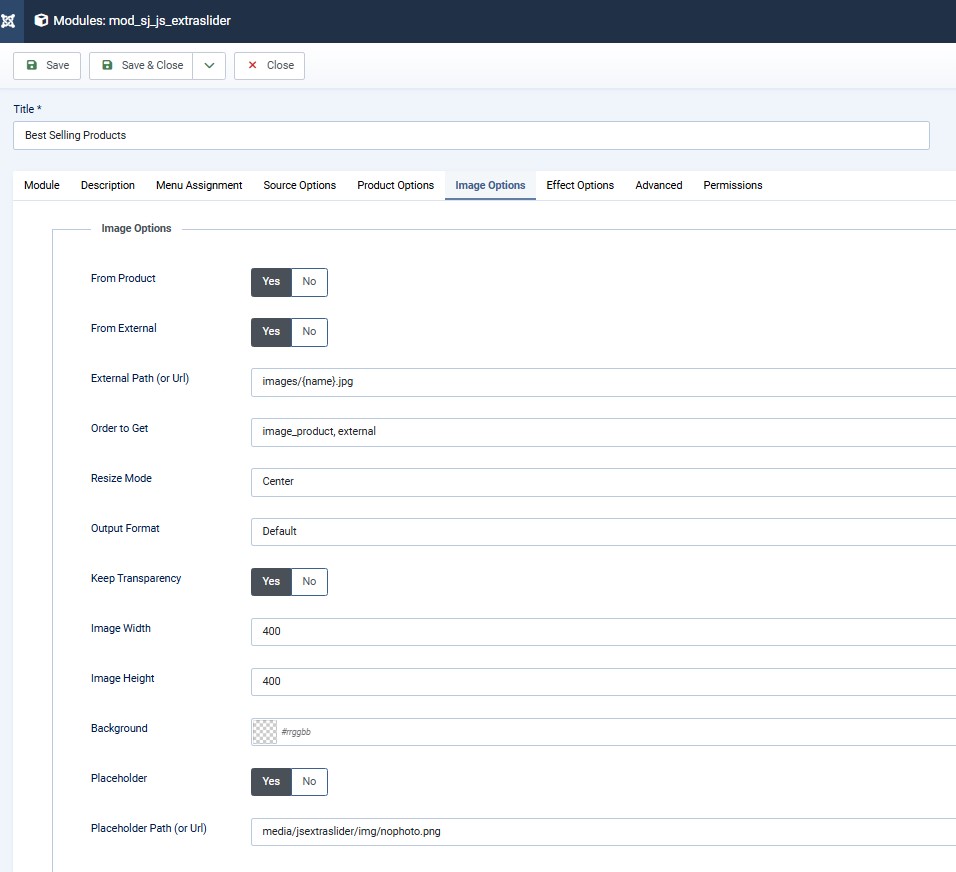Click the Joomla logo icon

tap(8, 21)
